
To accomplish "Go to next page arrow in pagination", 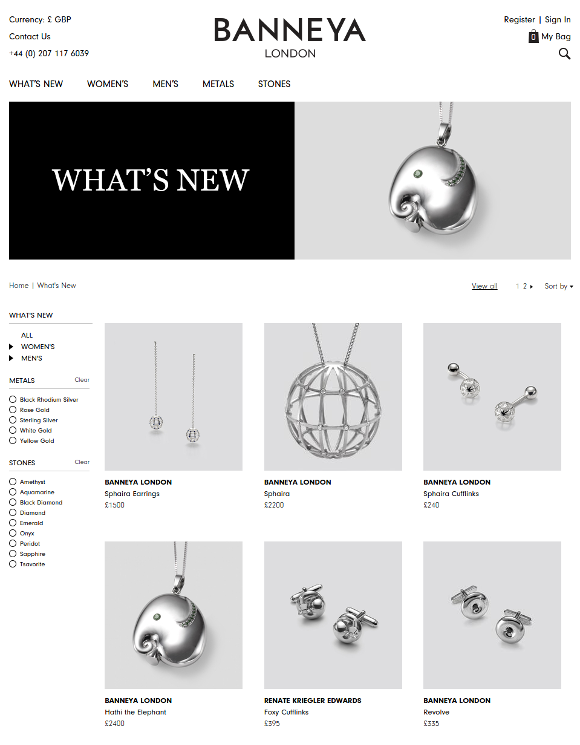I will point(531,287).
